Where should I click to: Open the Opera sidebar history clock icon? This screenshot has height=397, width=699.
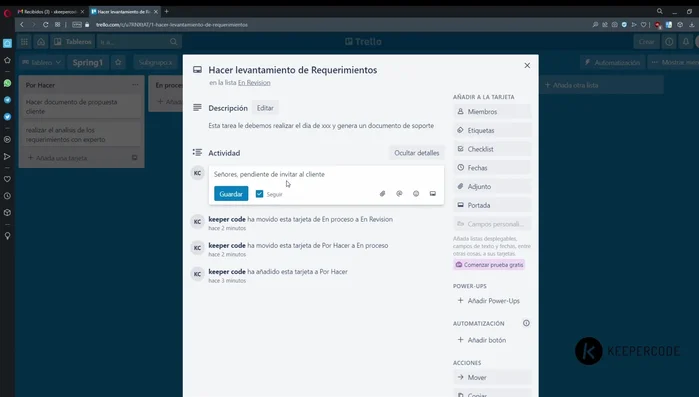[7, 196]
